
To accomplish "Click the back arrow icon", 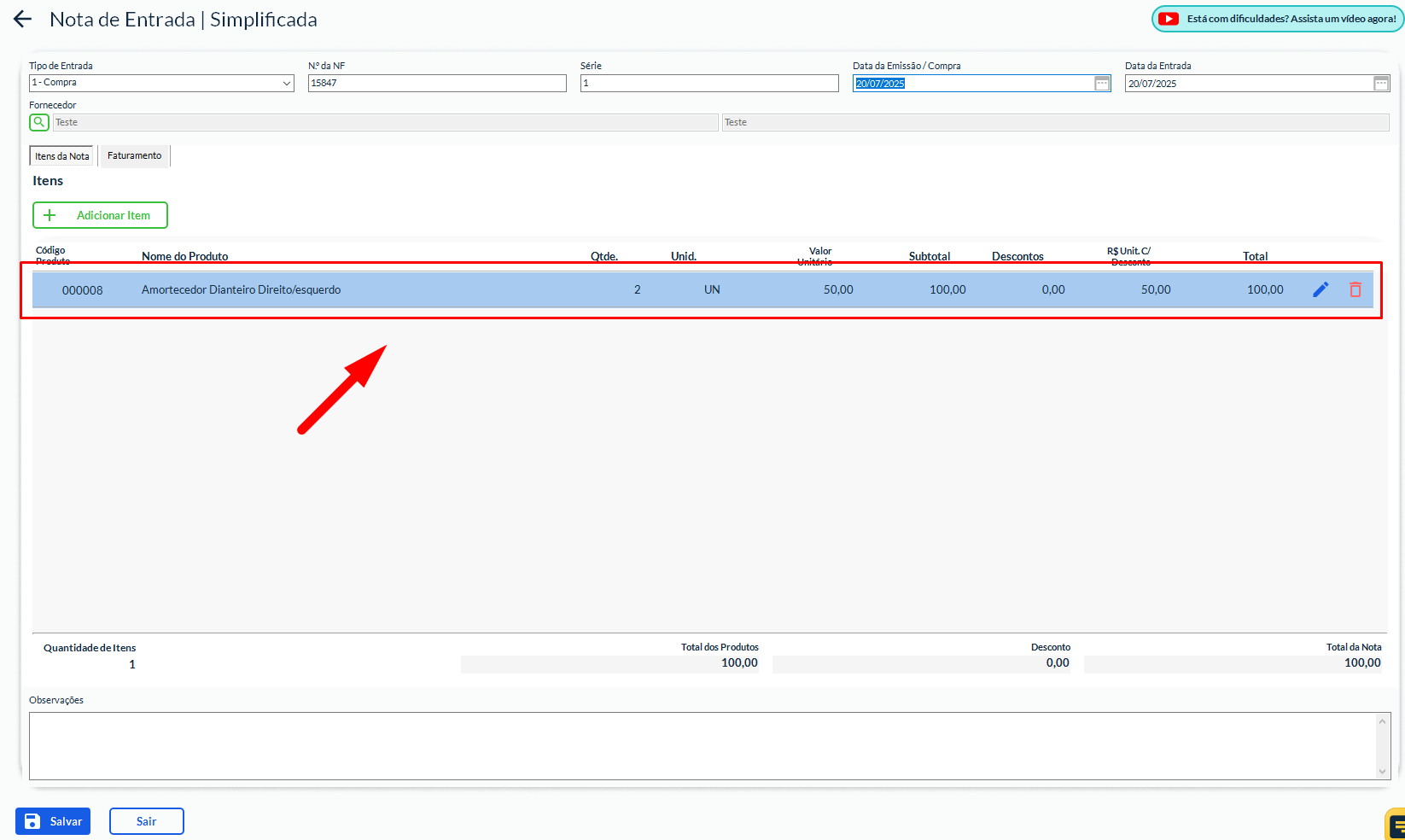I will pos(23,20).
